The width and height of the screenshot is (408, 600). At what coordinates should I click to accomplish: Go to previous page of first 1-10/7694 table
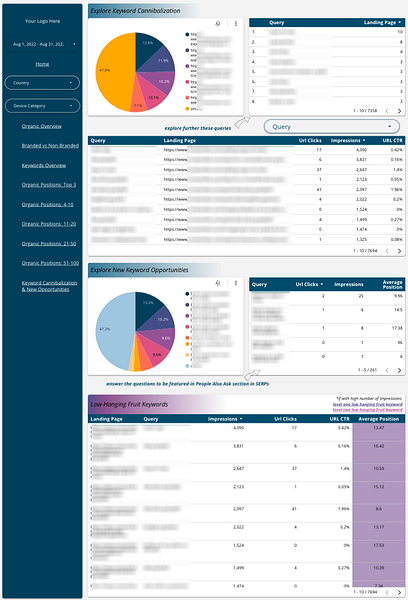(x=387, y=251)
